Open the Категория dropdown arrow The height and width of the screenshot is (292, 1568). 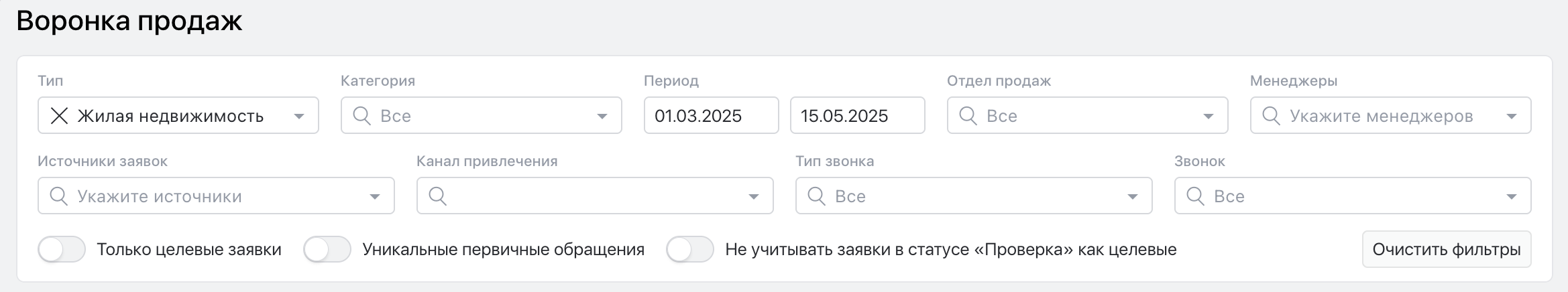[x=602, y=117]
